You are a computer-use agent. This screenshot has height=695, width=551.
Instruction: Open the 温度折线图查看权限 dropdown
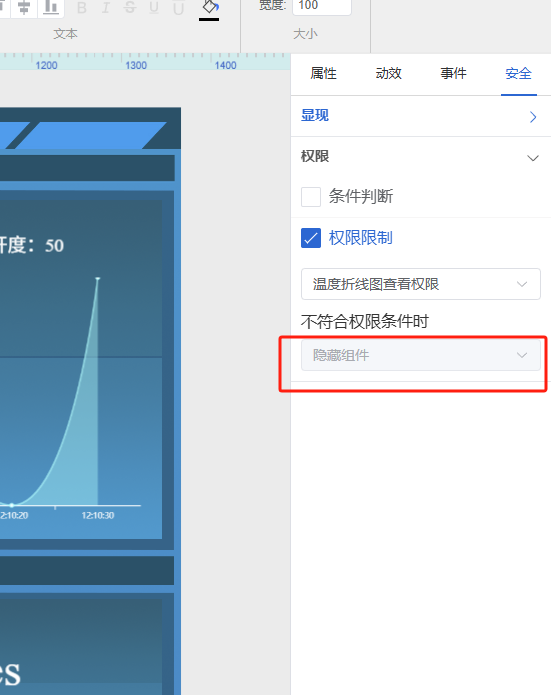[x=420, y=284]
